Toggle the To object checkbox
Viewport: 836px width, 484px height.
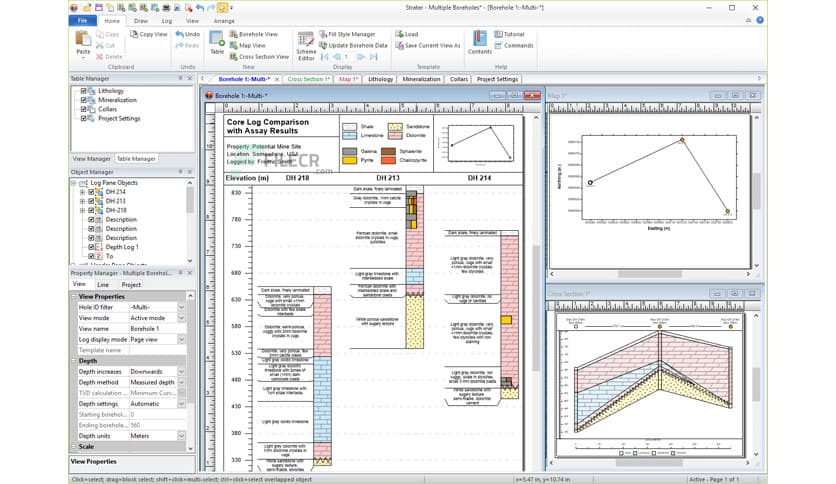click(x=91, y=256)
